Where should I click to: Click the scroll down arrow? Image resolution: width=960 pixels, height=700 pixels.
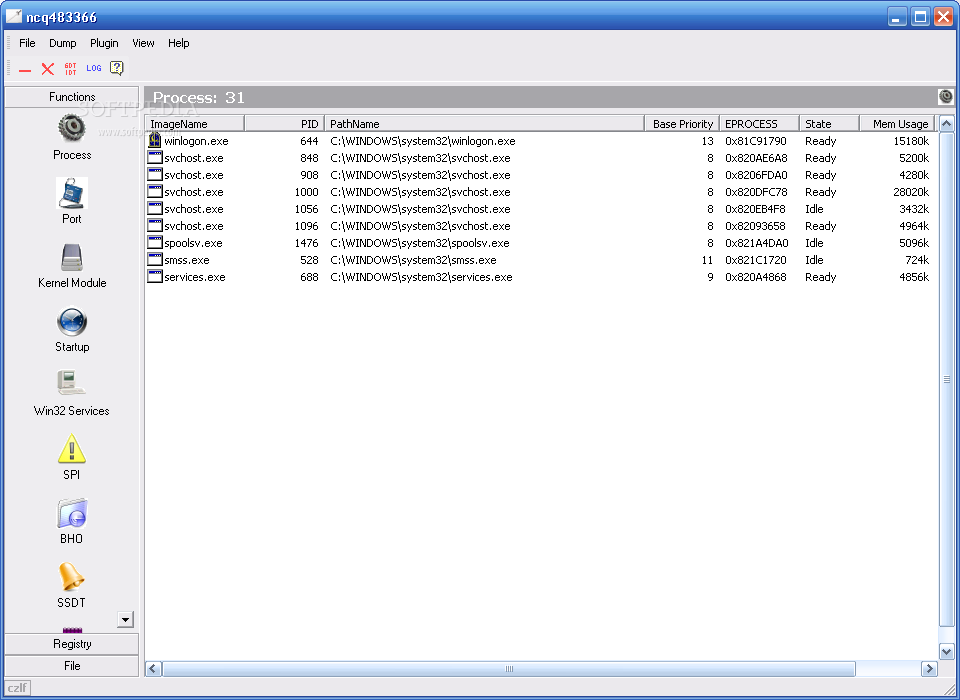point(946,652)
